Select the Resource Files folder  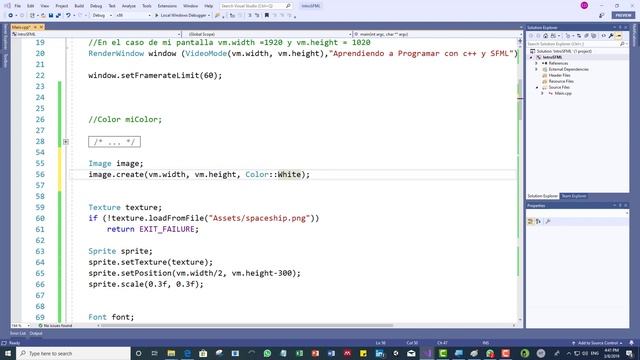pyautogui.click(x=561, y=81)
